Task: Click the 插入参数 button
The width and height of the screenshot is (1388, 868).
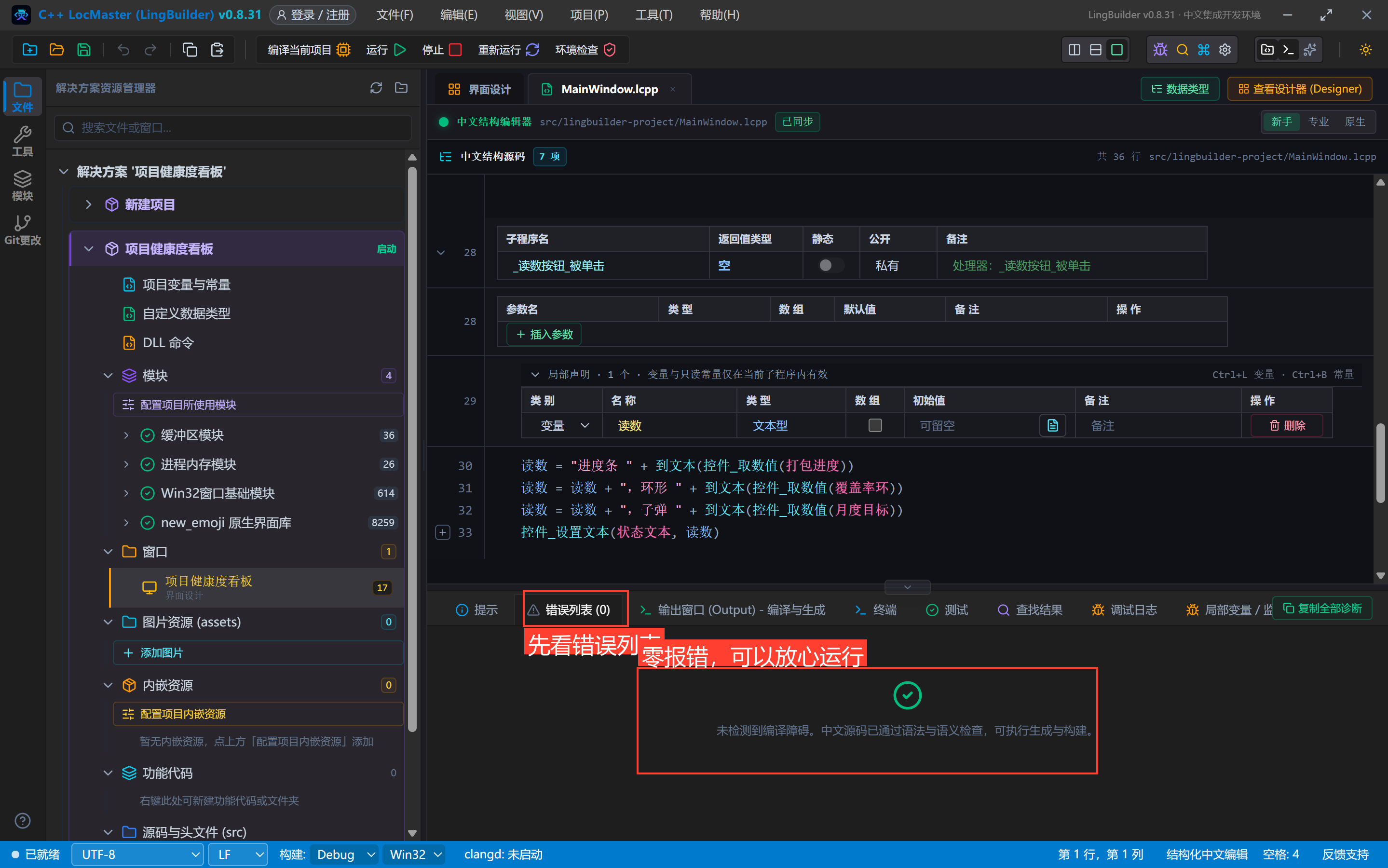Action: (544, 334)
